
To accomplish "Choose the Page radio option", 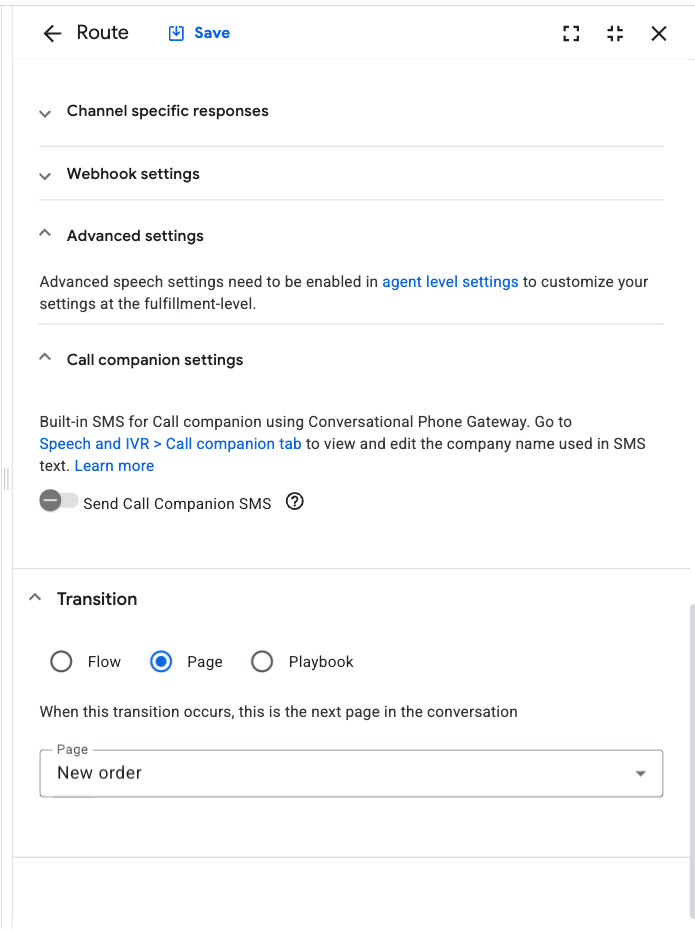I will [x=161, y=661].
